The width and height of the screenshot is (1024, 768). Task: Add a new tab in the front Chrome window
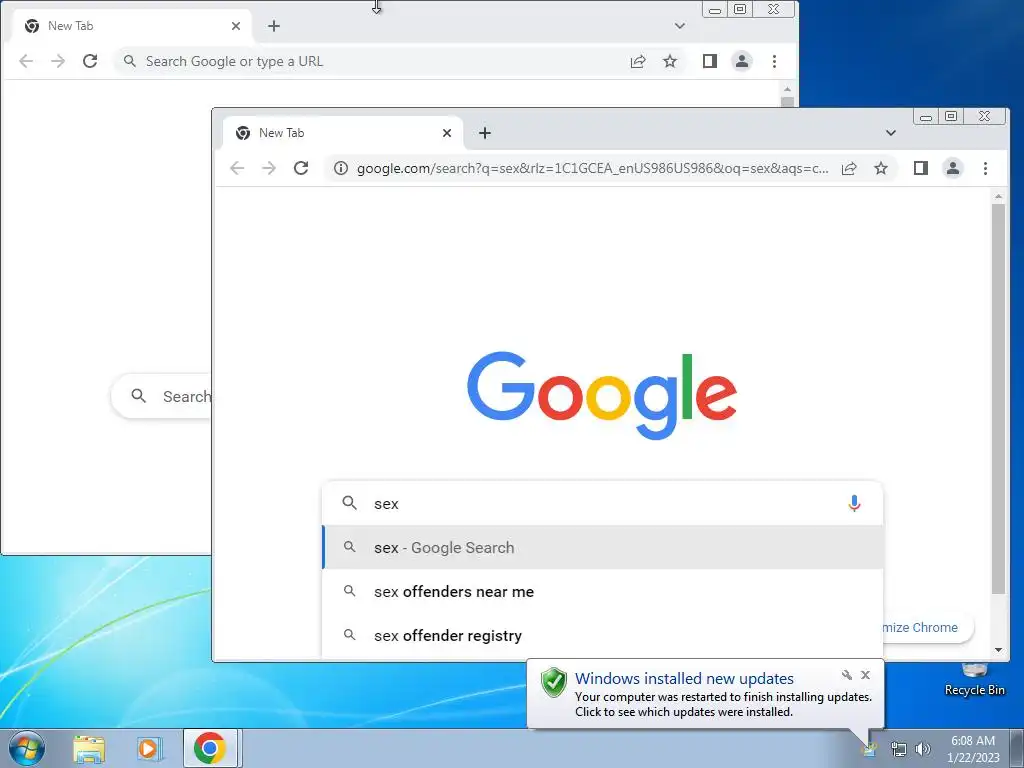(485, 133)
